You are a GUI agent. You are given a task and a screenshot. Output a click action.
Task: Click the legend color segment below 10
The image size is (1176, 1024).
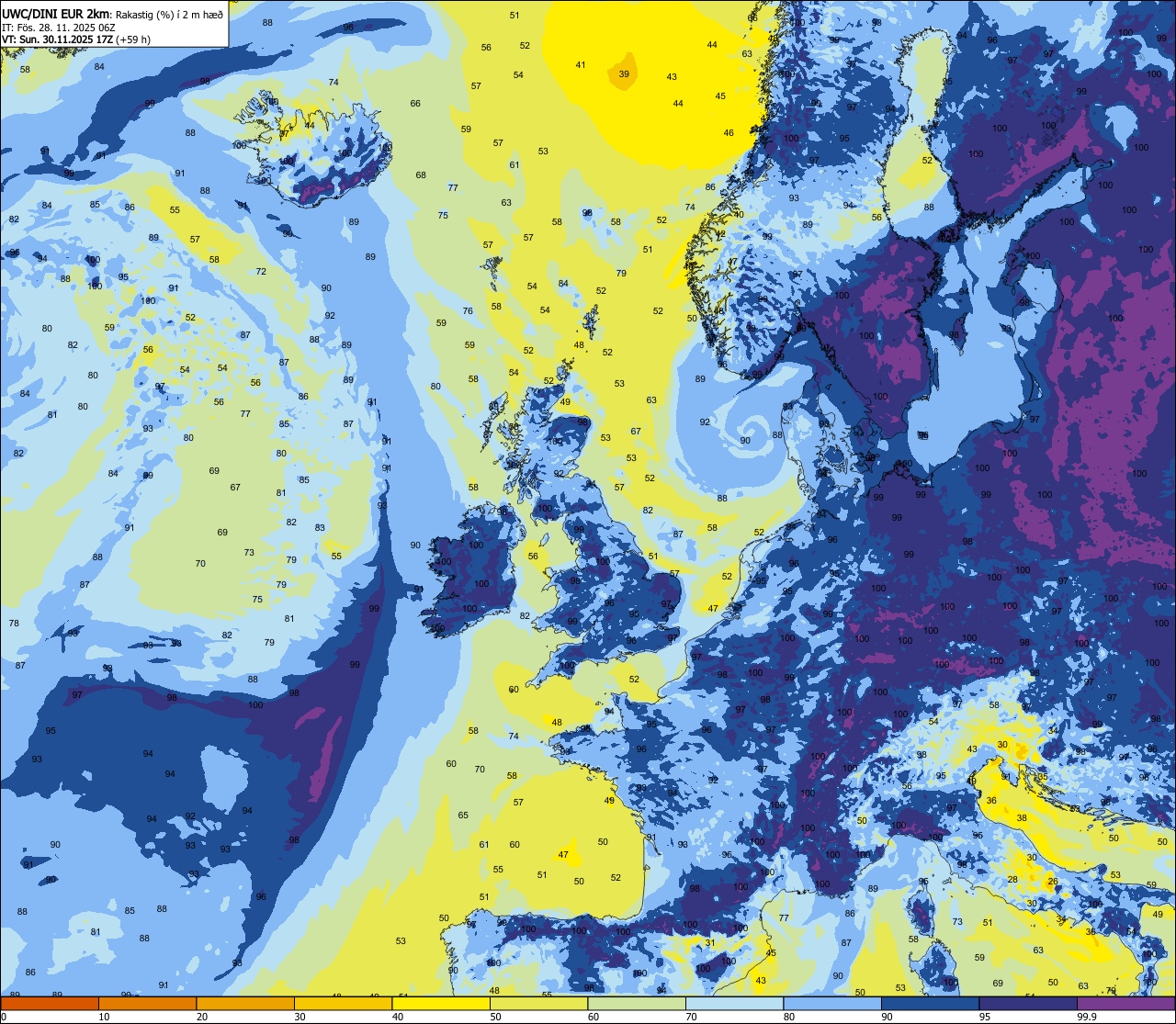50,1004
